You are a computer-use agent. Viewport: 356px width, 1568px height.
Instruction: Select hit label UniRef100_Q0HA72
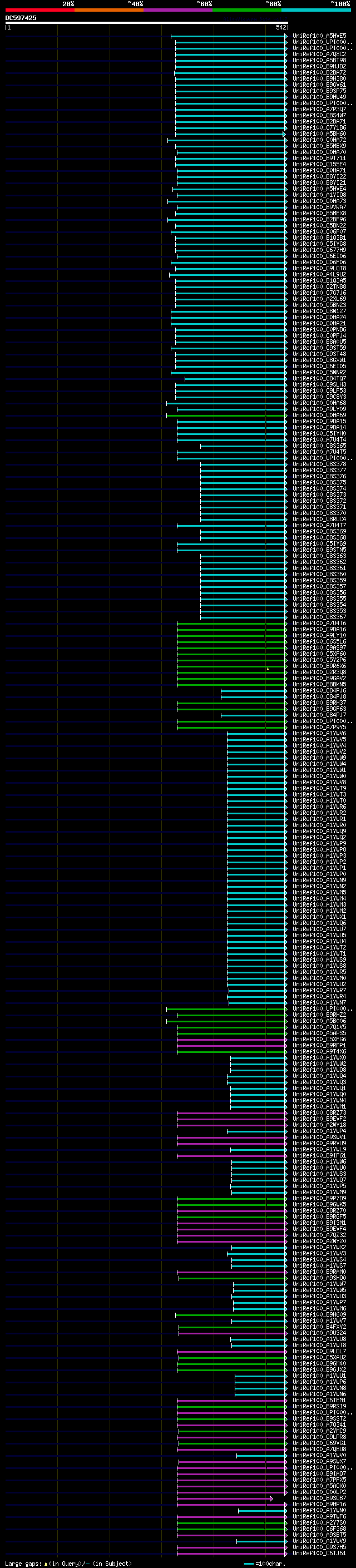click(x=319, y=140)
